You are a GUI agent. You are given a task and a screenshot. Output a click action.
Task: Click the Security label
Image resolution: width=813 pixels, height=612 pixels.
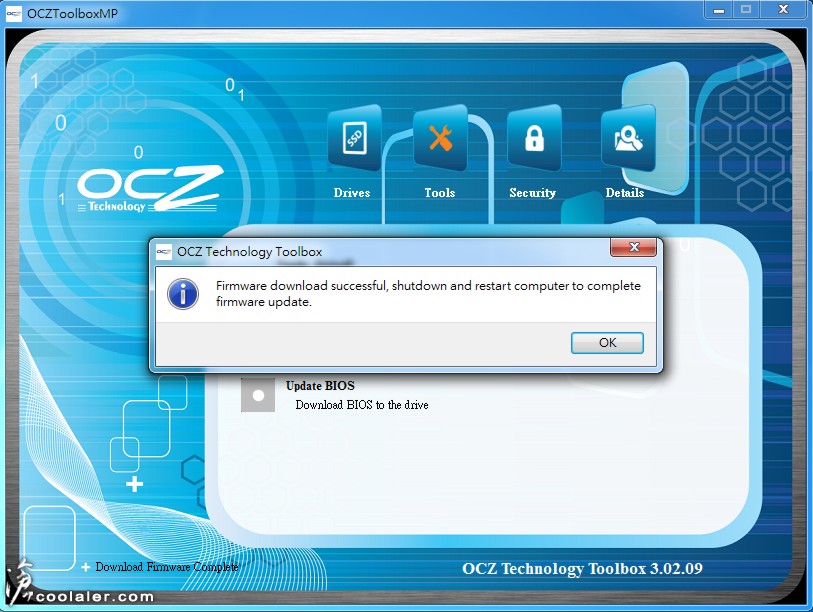click(x=532, y=193)
